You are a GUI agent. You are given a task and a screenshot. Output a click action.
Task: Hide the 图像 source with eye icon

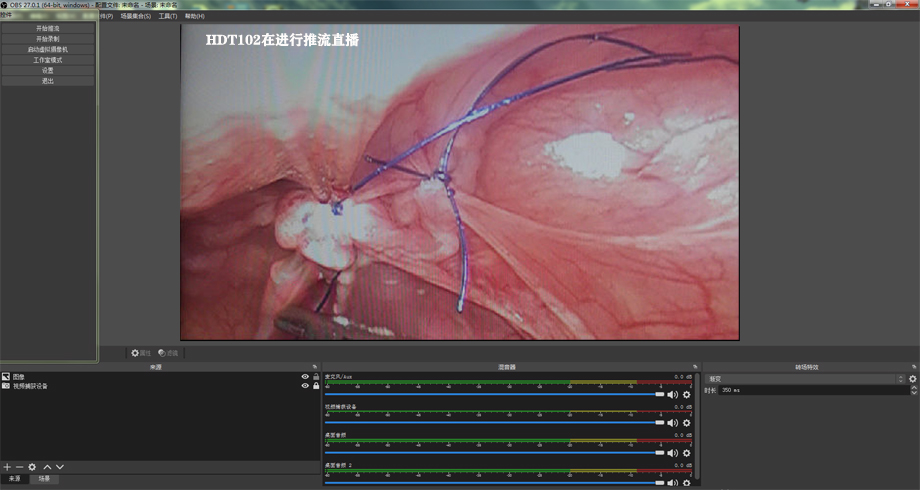click(x=305, y=377)
